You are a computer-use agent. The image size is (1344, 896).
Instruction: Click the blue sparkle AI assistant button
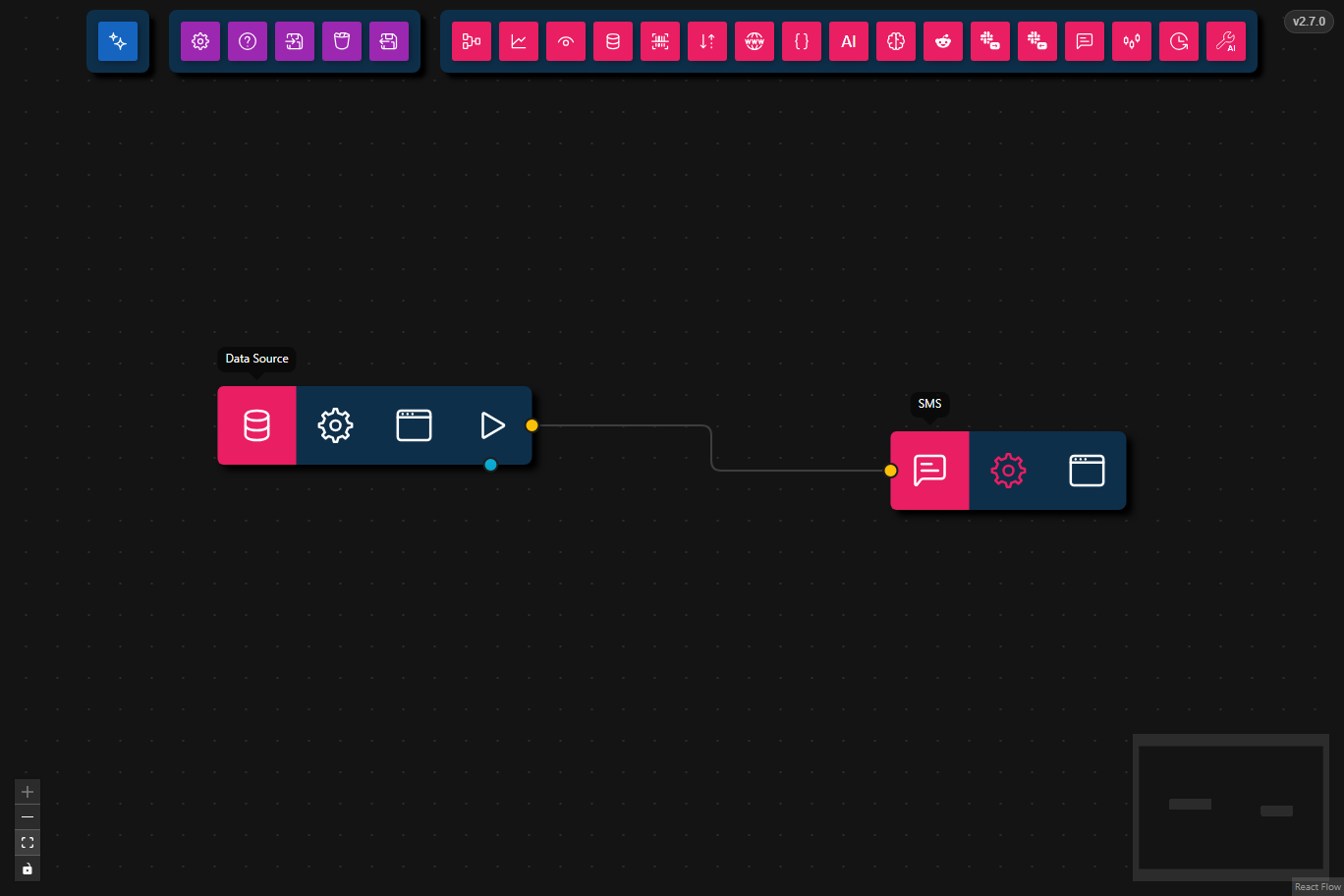[118, 41]
